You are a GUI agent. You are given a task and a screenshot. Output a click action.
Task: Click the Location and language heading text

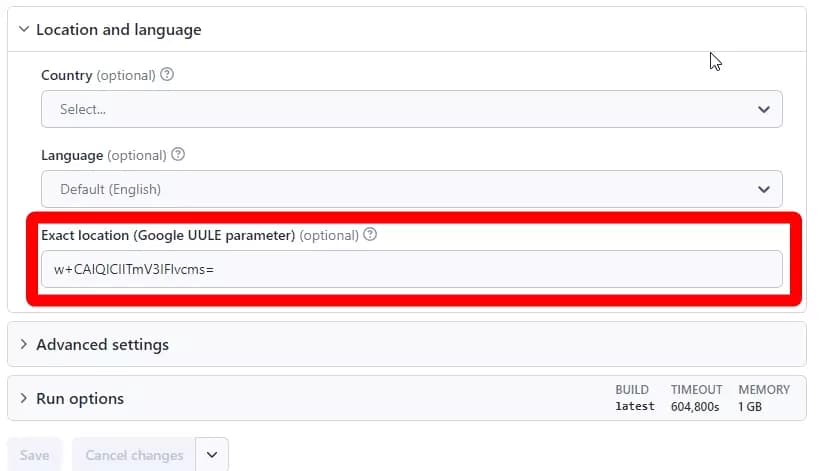[119, 30]
